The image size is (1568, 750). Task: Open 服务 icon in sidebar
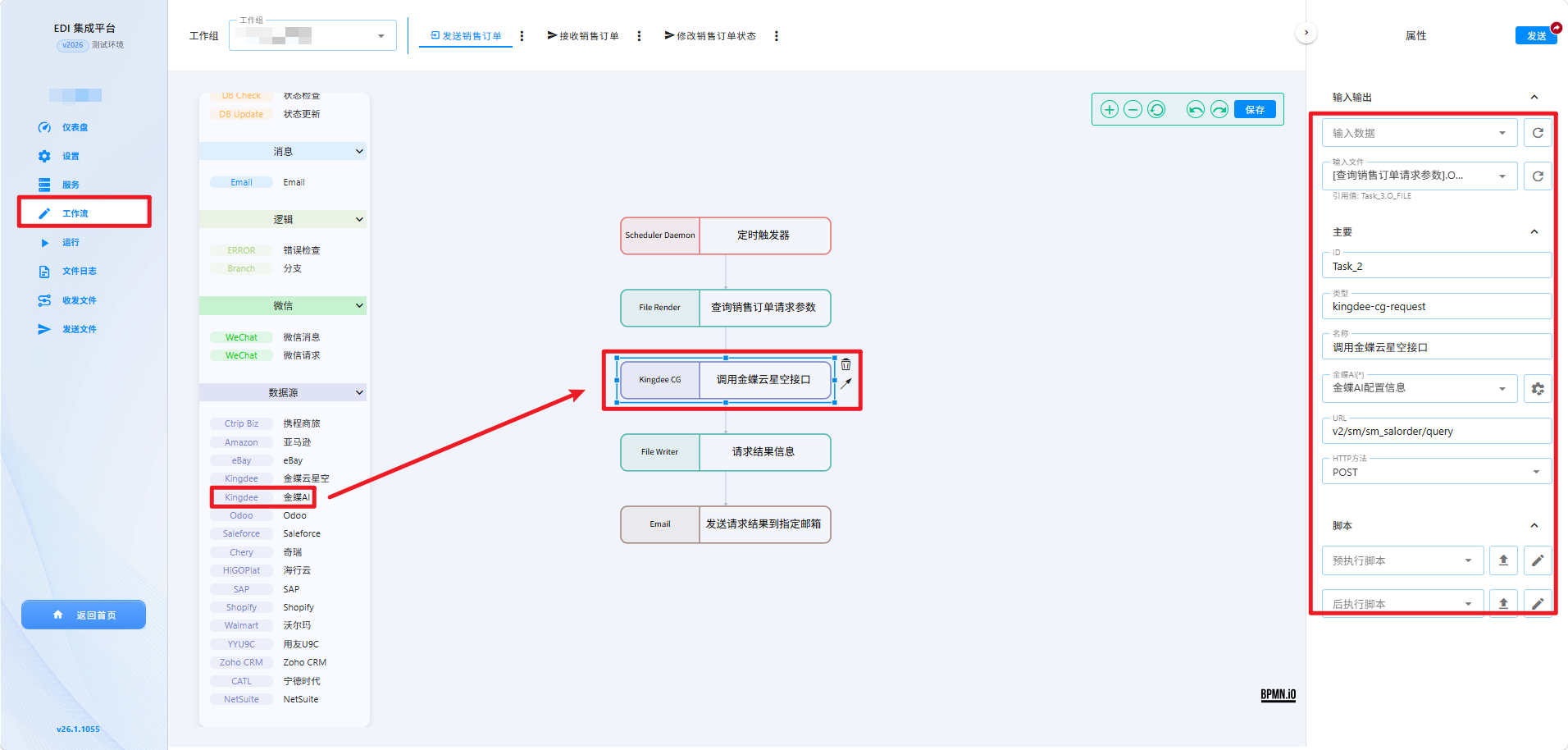pyautogui.click(x=44, y=185)
